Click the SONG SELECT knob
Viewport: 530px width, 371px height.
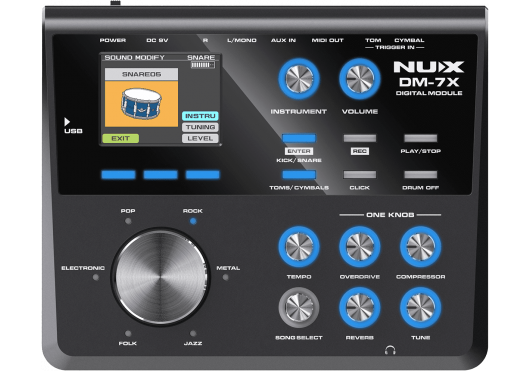tap(299, 307)
